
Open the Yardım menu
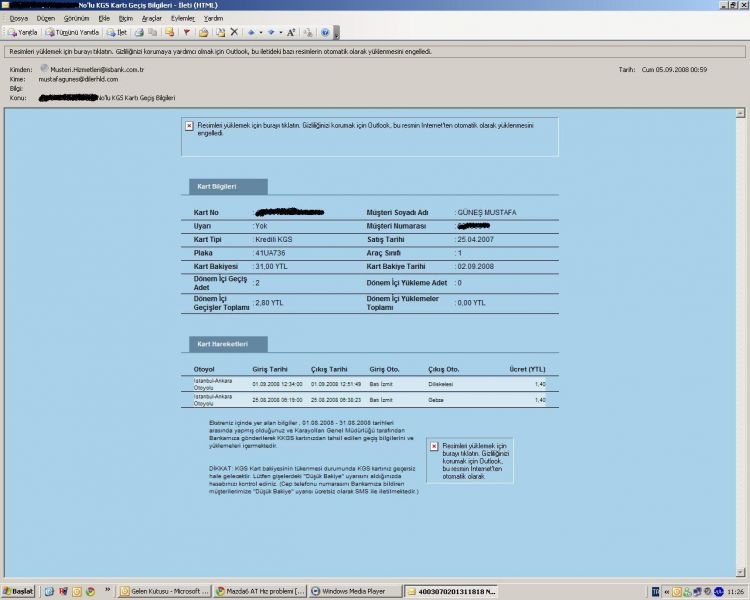click(x=213, y=18)
